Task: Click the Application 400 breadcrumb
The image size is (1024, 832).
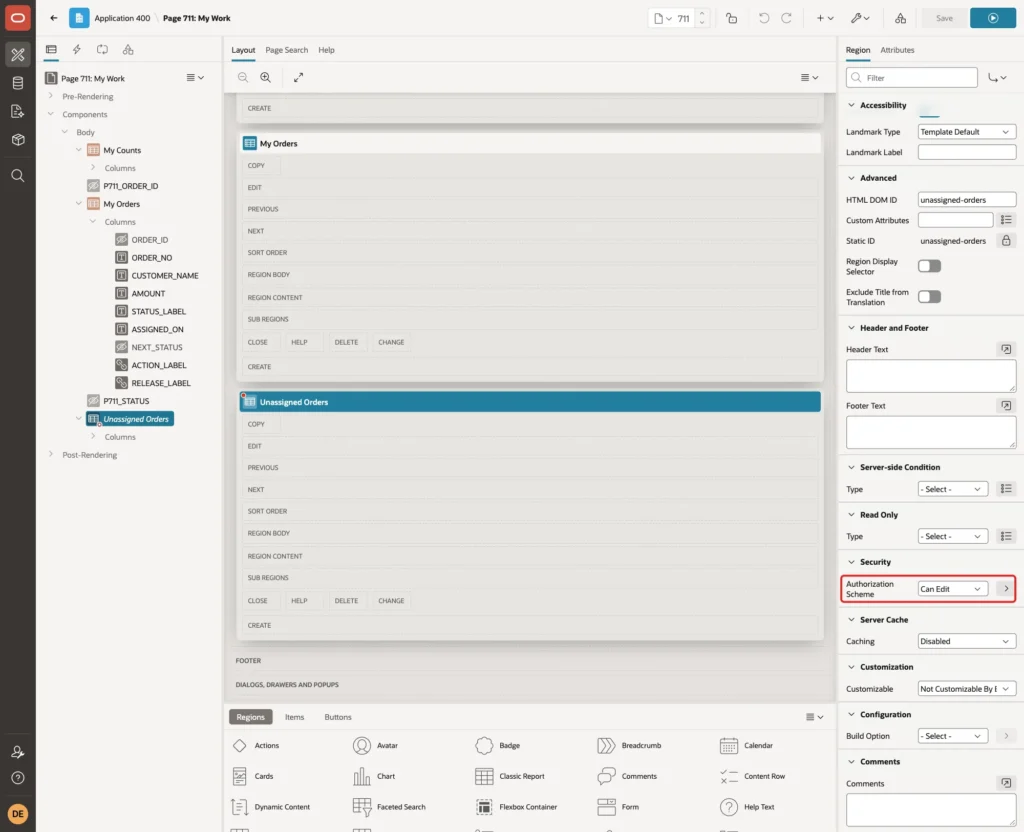Action: point(122,18)
